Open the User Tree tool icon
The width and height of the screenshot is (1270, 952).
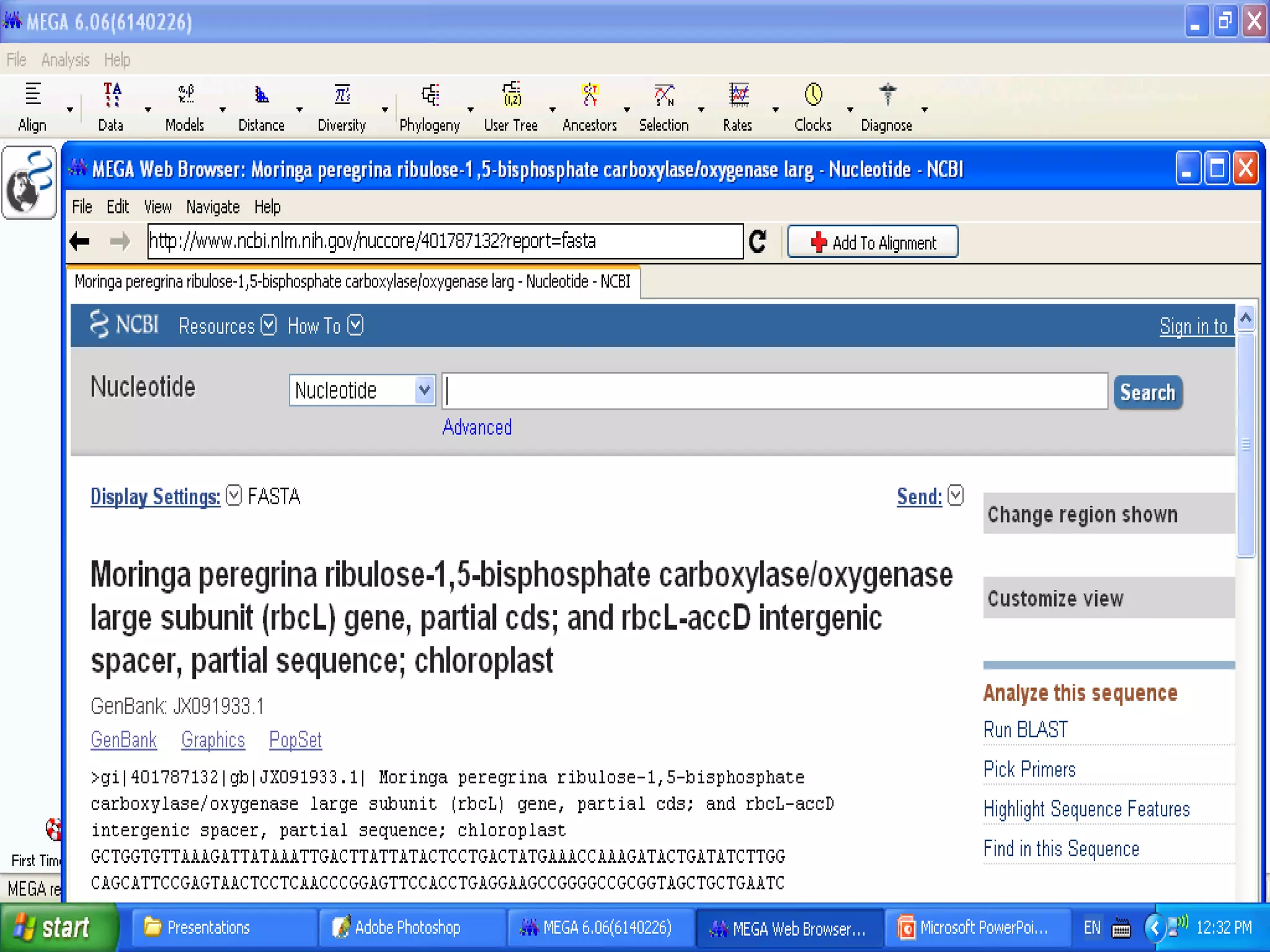511,107
